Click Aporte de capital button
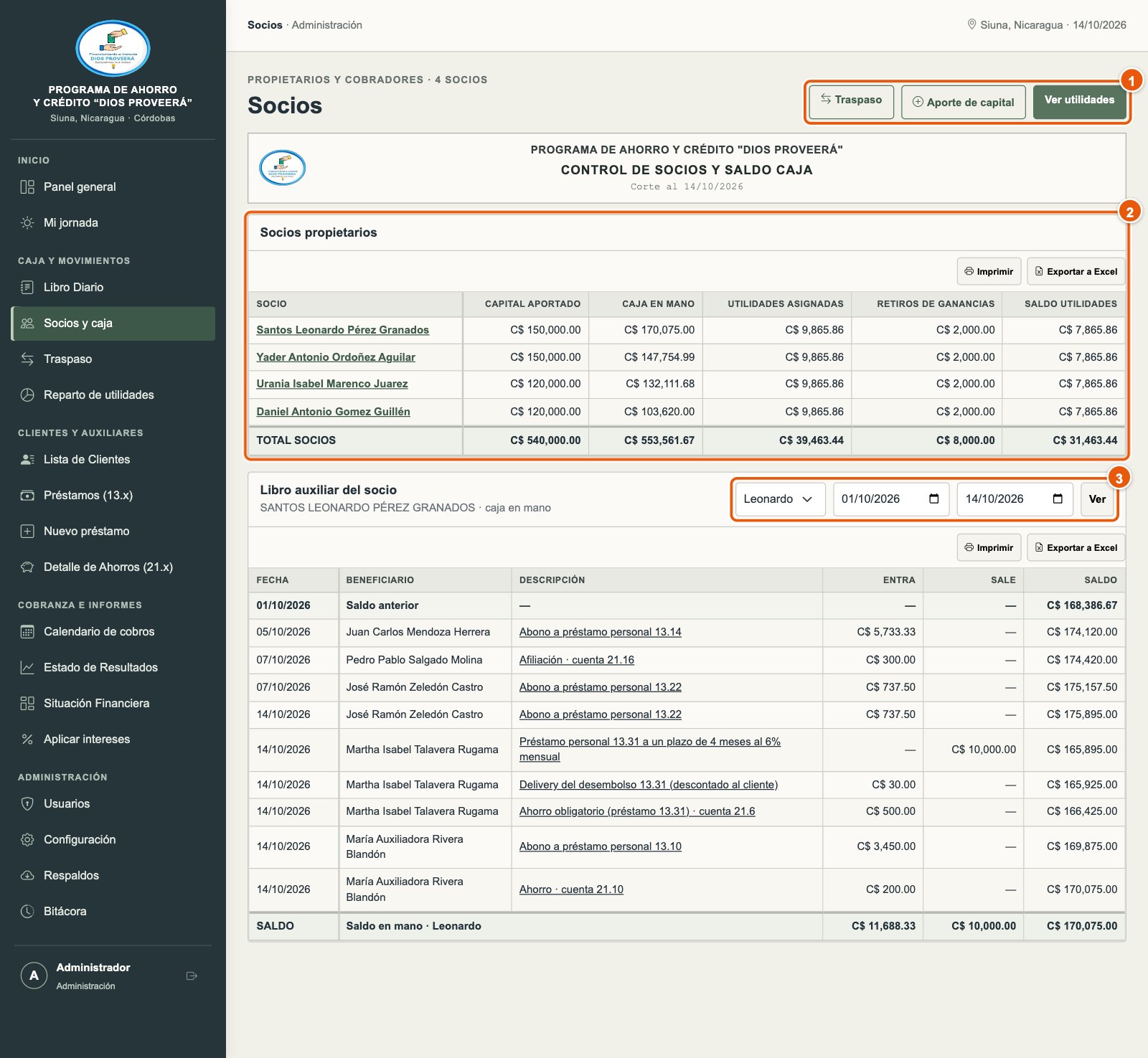1148x1058 pixels. tap(963, 102)
